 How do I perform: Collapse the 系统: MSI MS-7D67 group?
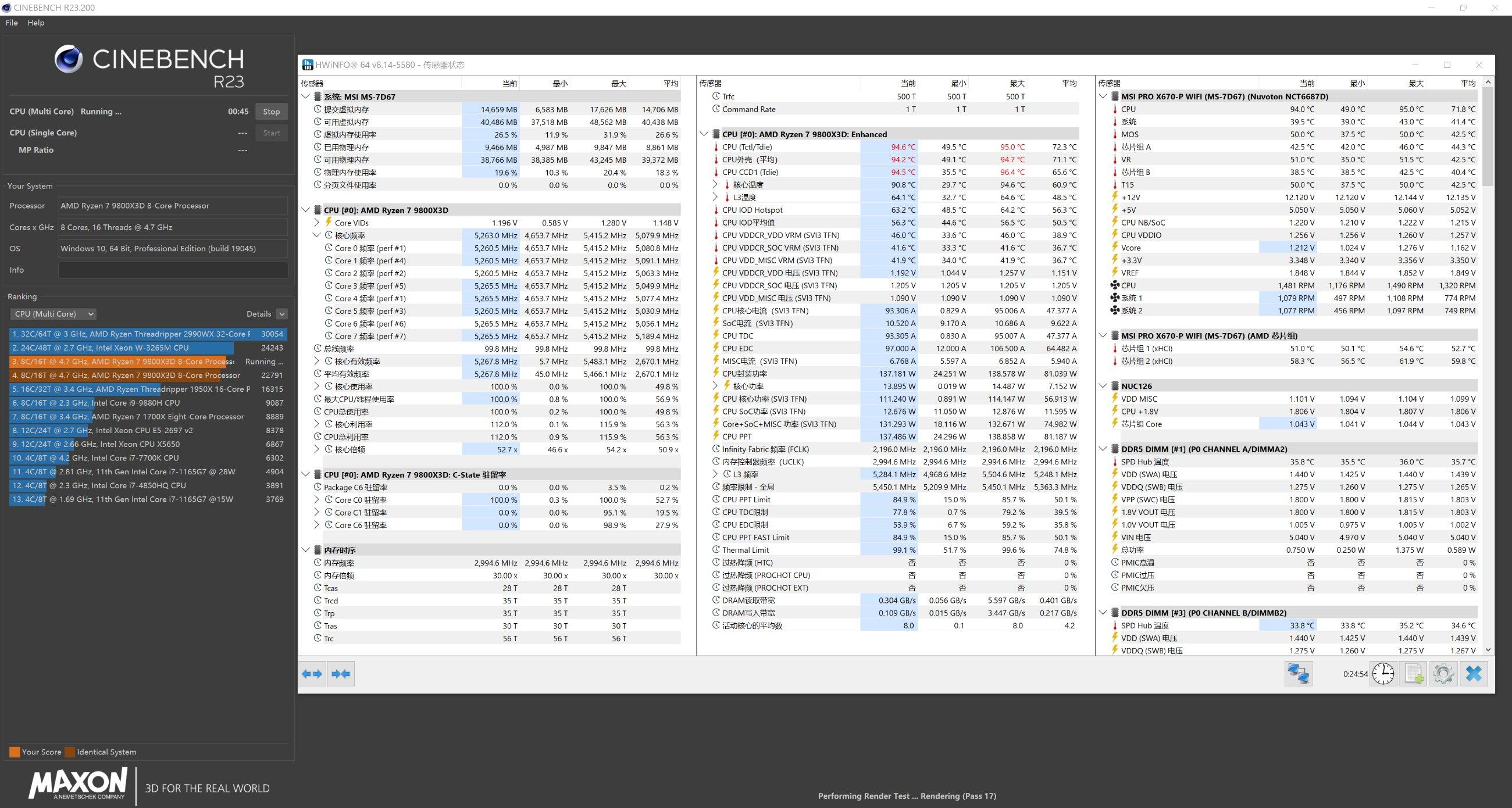306,97
